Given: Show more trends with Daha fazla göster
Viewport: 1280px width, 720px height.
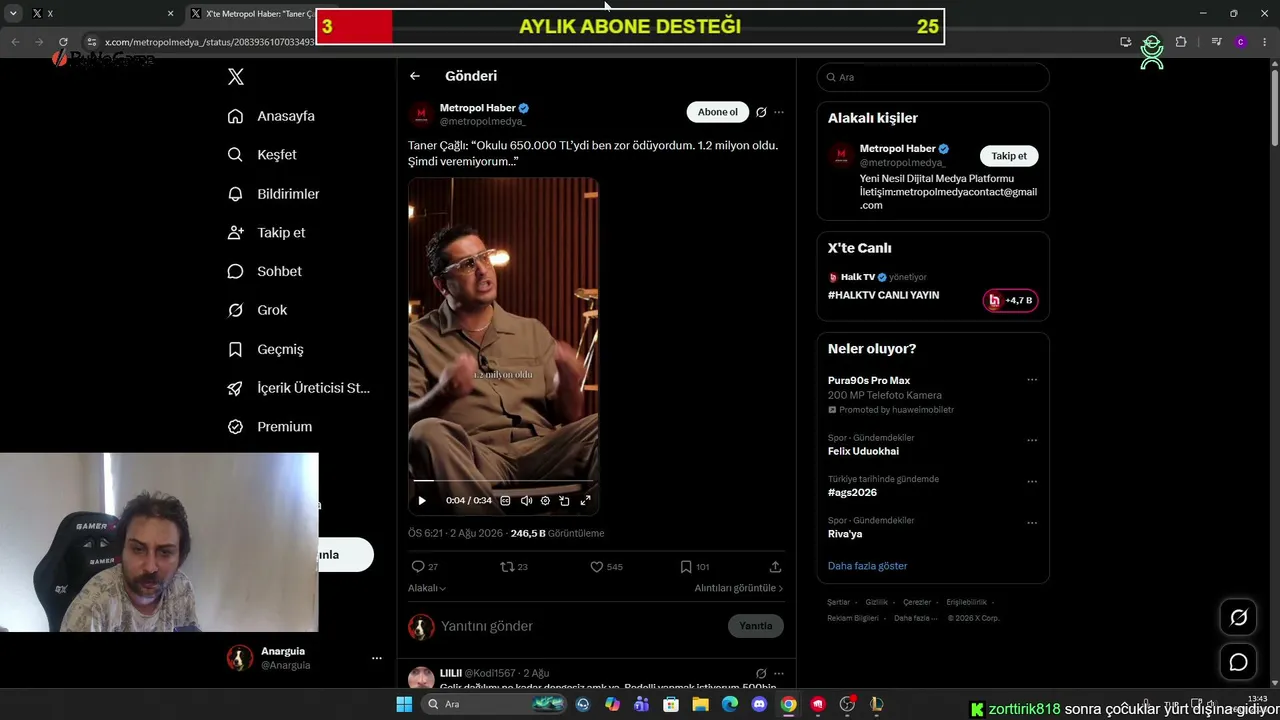Looking at the screenshot, I should click(x=867, y=566).
